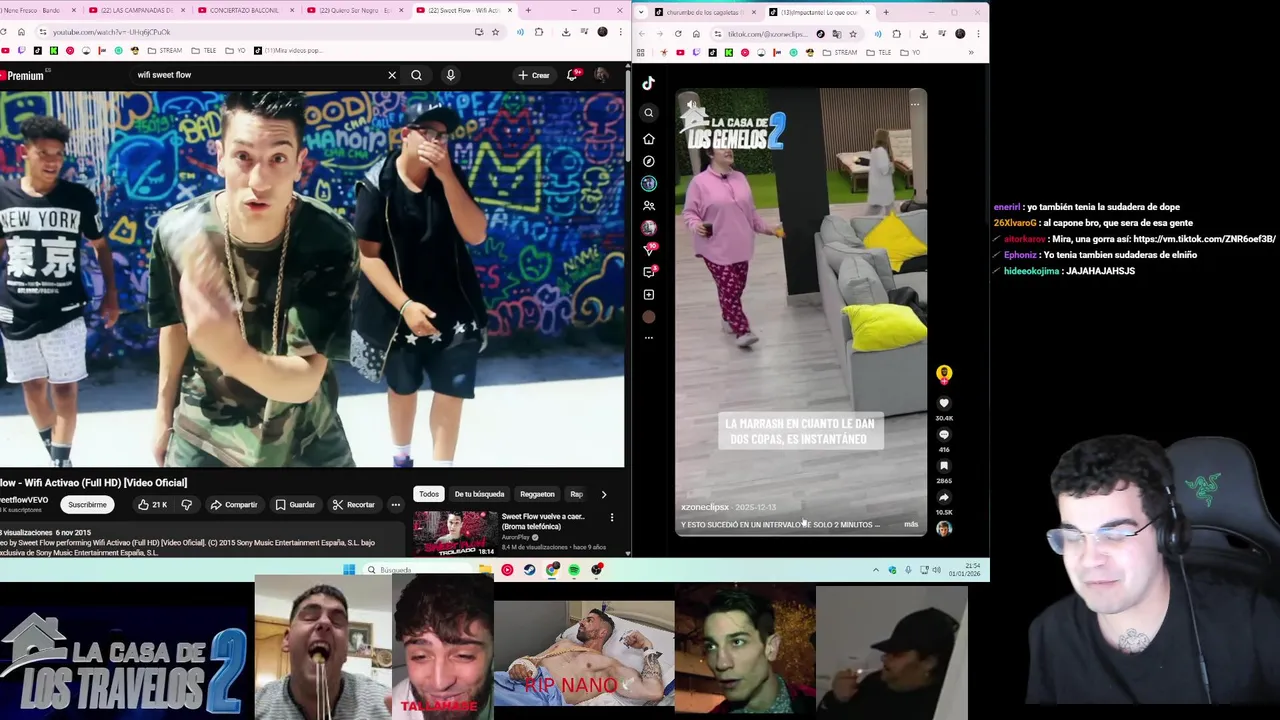This screenshot has width=1280, height=720.
Task: Go to TikTok Home (Para ti) icon
Action: coord(648,139)
